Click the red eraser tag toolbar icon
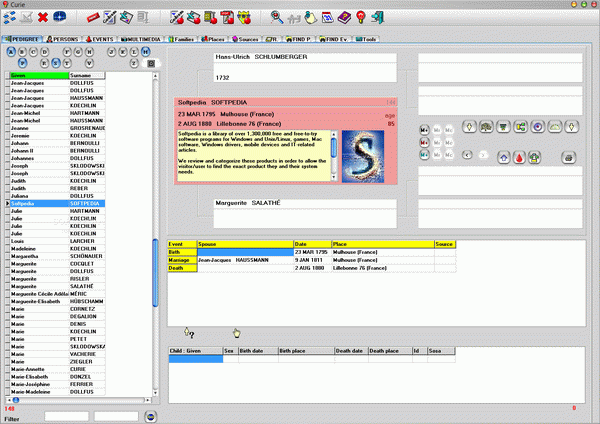The width and height of the screenshot is (600, 424). (x=93, y=18)
